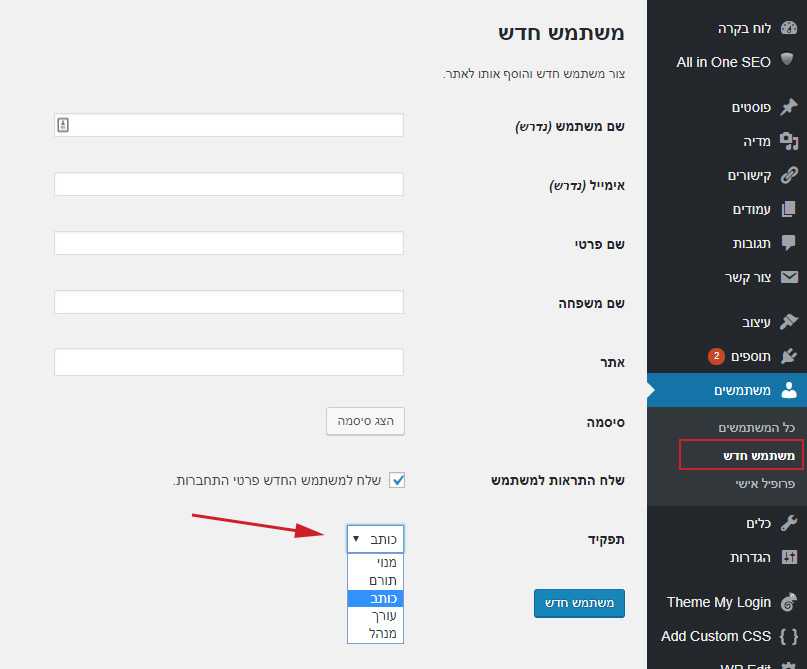This screenshot has height=669, width=807.
Task: Choose מנוי in the role list
Action: tap(375, 562)
